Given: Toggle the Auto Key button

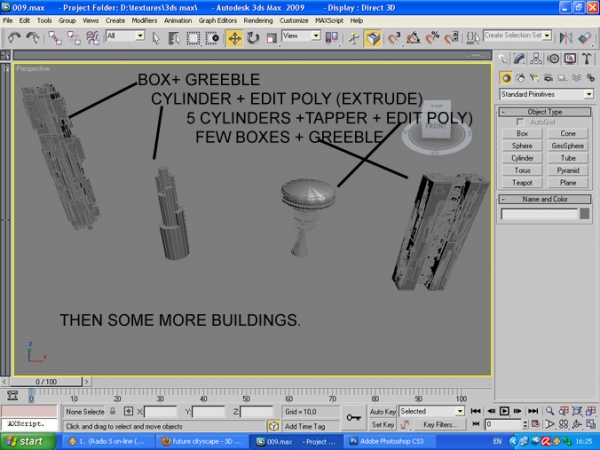Looking at the screenshot, I should 382,412.
